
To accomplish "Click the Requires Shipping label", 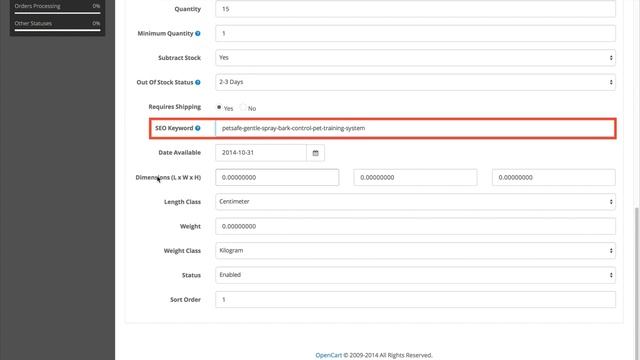I will pos(175,107).
